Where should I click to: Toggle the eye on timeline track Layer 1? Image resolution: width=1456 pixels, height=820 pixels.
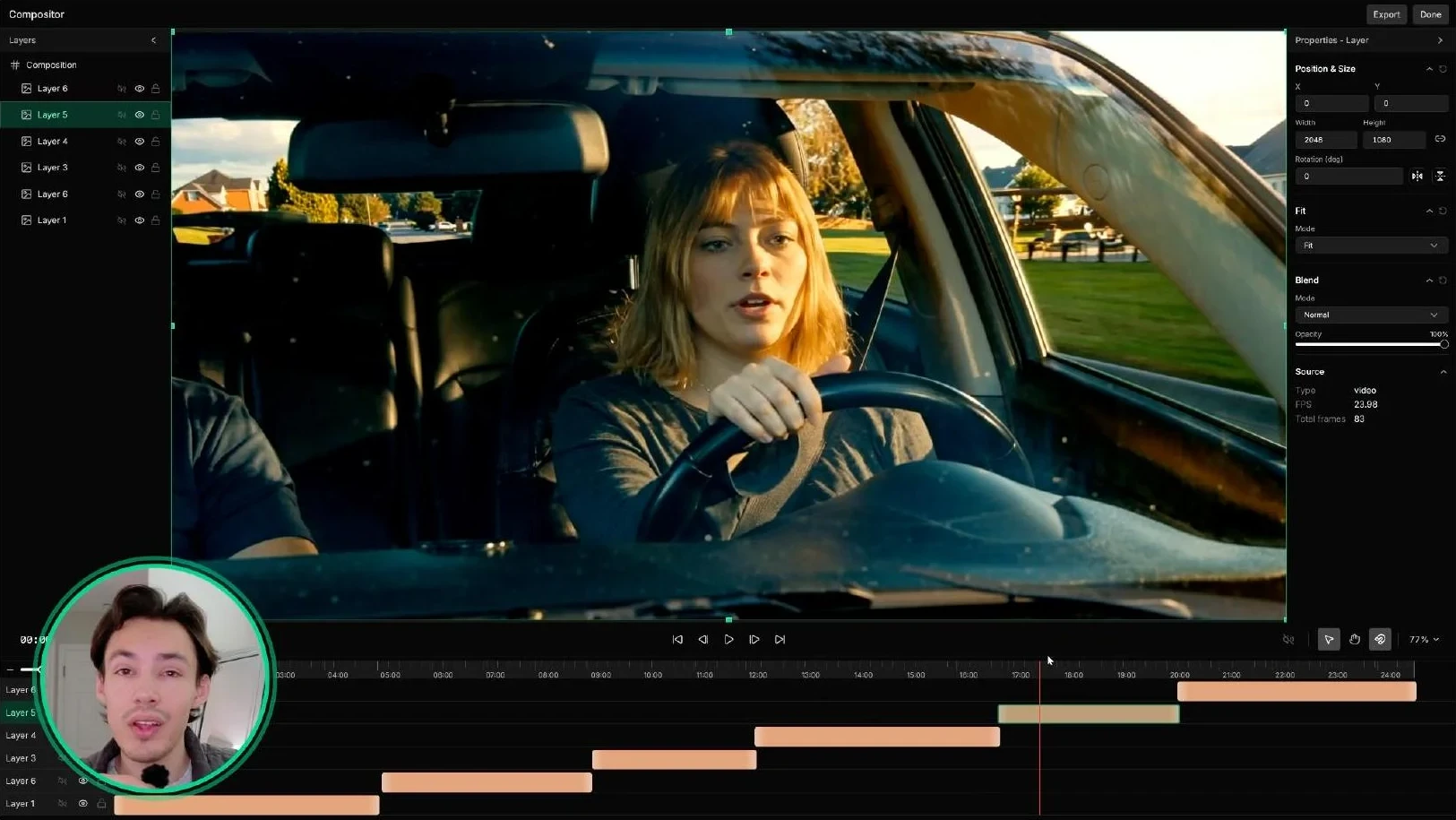[83, 804]
